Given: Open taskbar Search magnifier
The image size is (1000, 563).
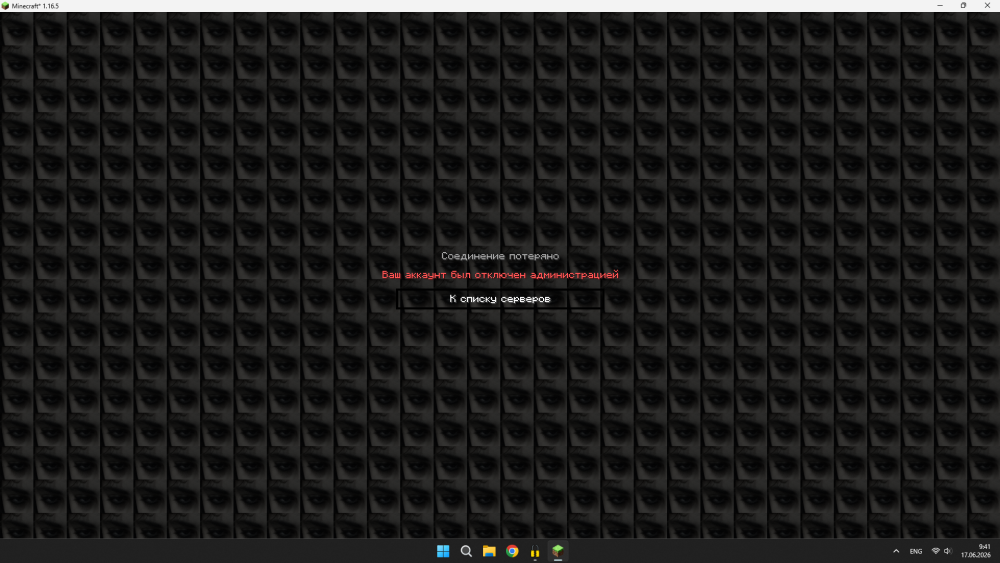Looking at the screenshot, I should click(x=466, y=551).
